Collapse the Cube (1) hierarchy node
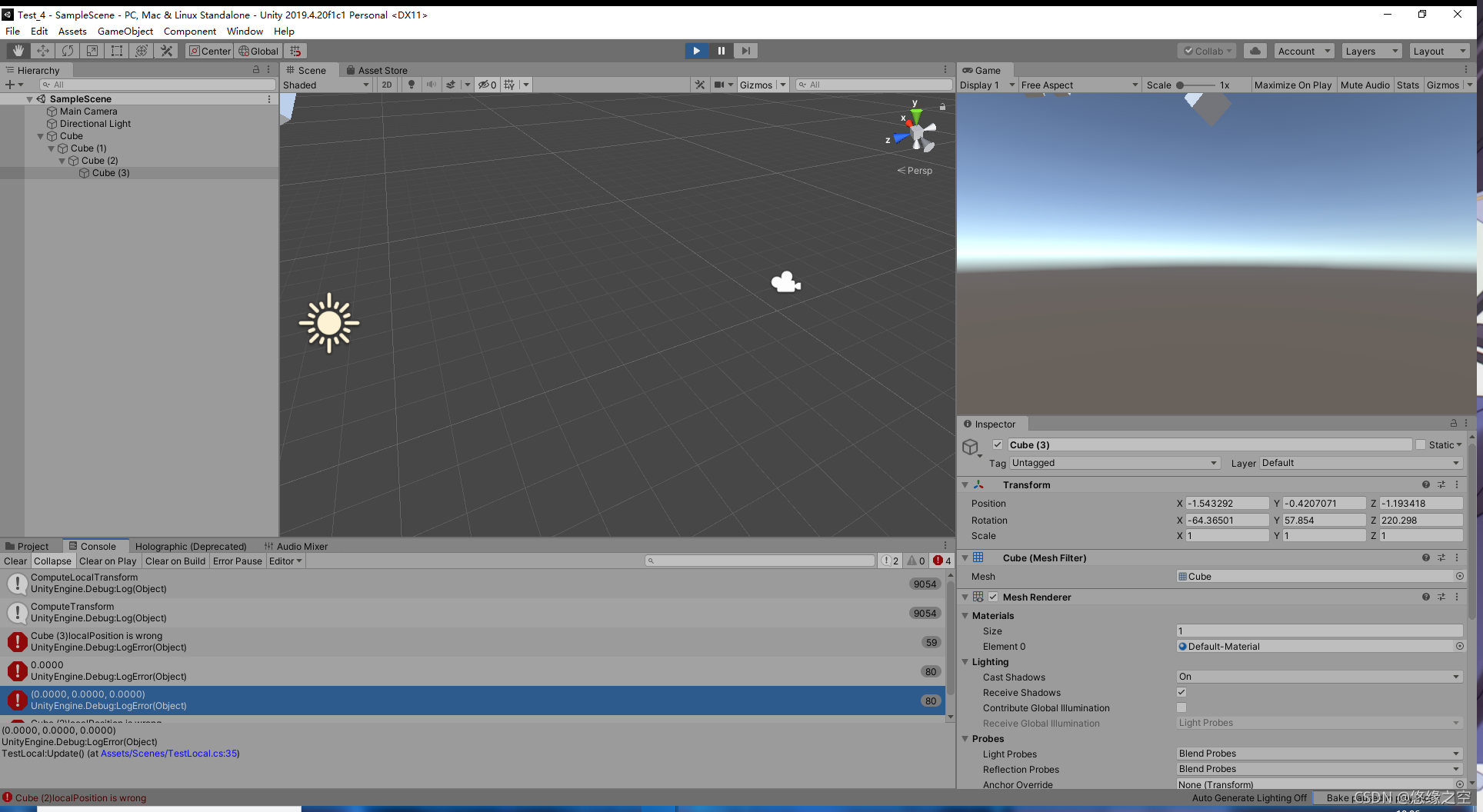The height and width of the screenshot is (812, 1483). point(52,148)
